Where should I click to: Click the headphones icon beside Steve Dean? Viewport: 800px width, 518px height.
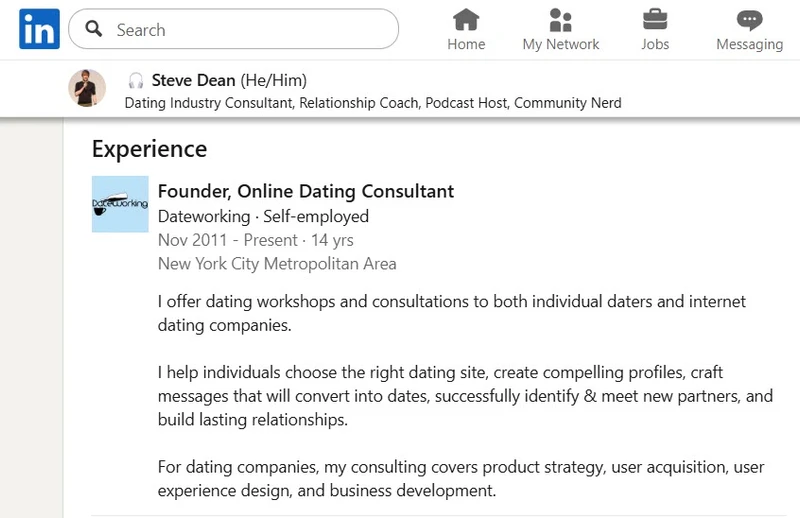[x=136, y=81]
